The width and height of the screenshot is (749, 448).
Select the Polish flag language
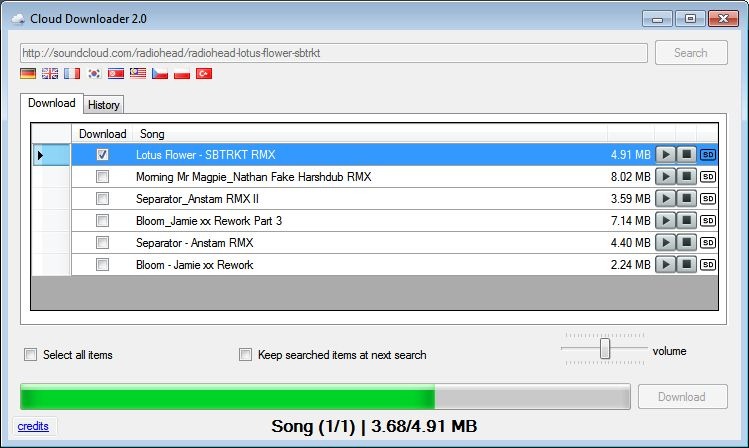click(182, 73)
